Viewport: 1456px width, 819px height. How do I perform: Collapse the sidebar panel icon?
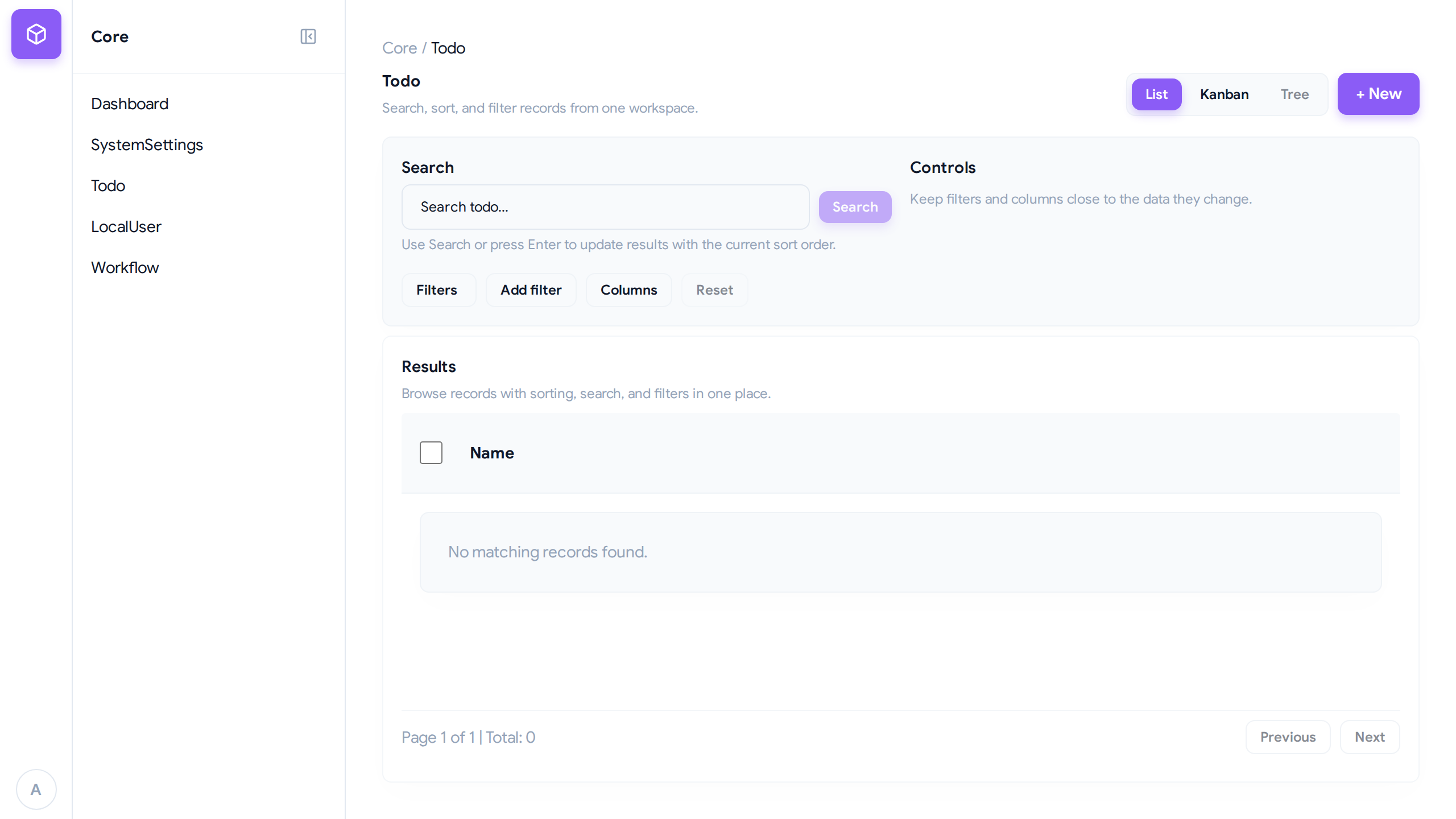click(x=308, y=36)
